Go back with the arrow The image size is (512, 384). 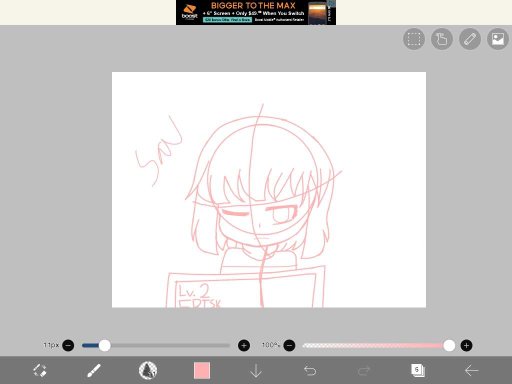pyautogui.click(x=472, y=370)
